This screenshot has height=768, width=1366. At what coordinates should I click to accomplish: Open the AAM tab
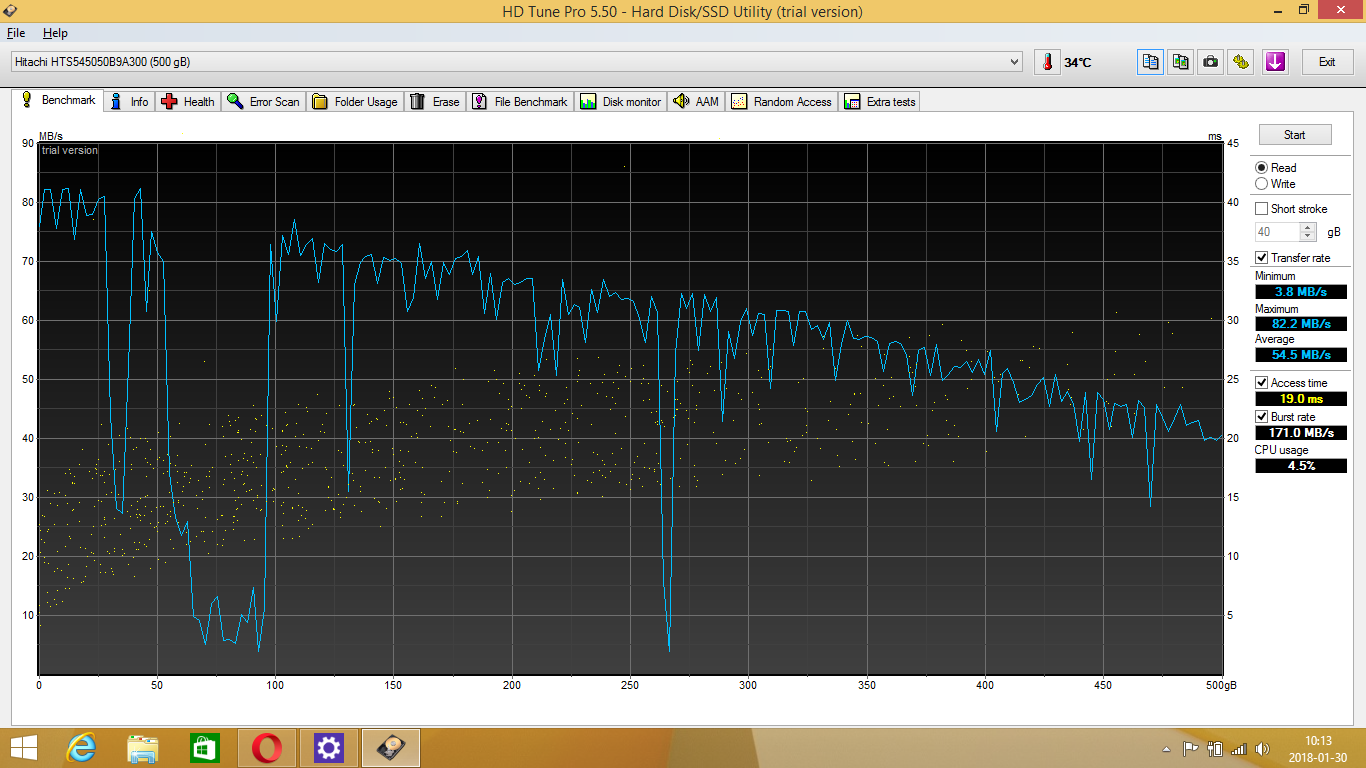click(x=696, y=102)
